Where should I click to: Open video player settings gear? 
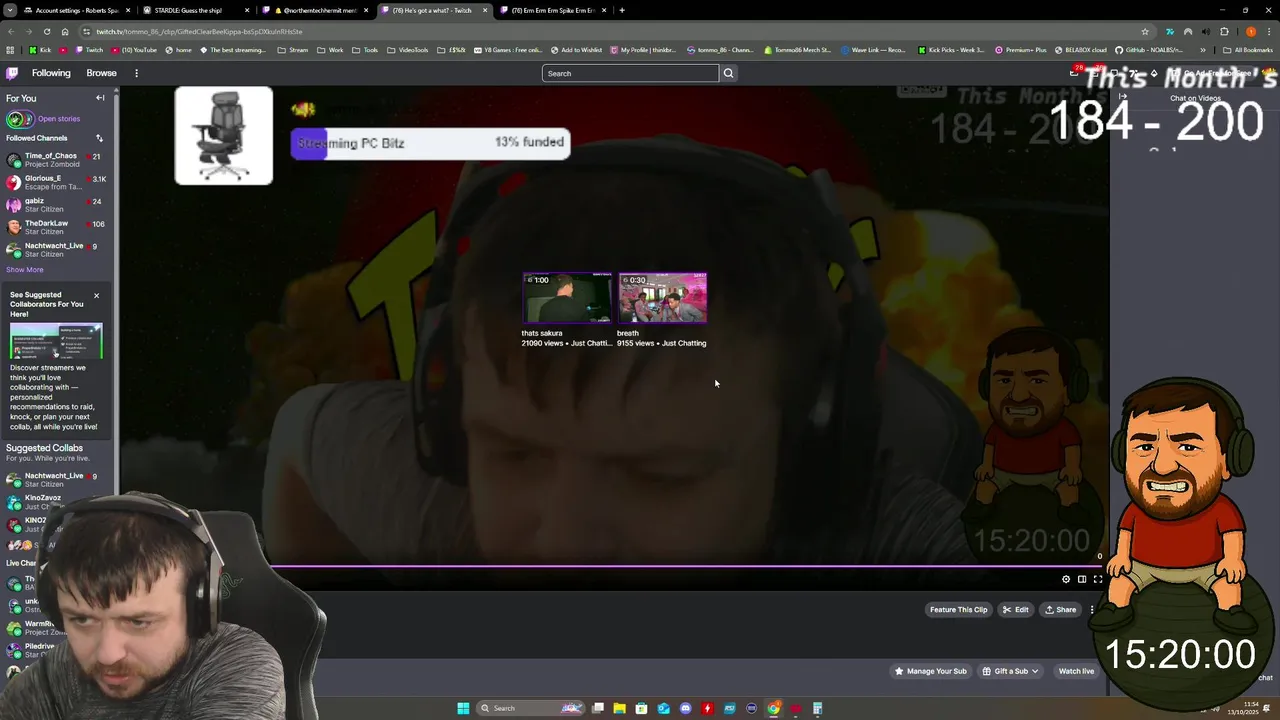point(1066,579)
